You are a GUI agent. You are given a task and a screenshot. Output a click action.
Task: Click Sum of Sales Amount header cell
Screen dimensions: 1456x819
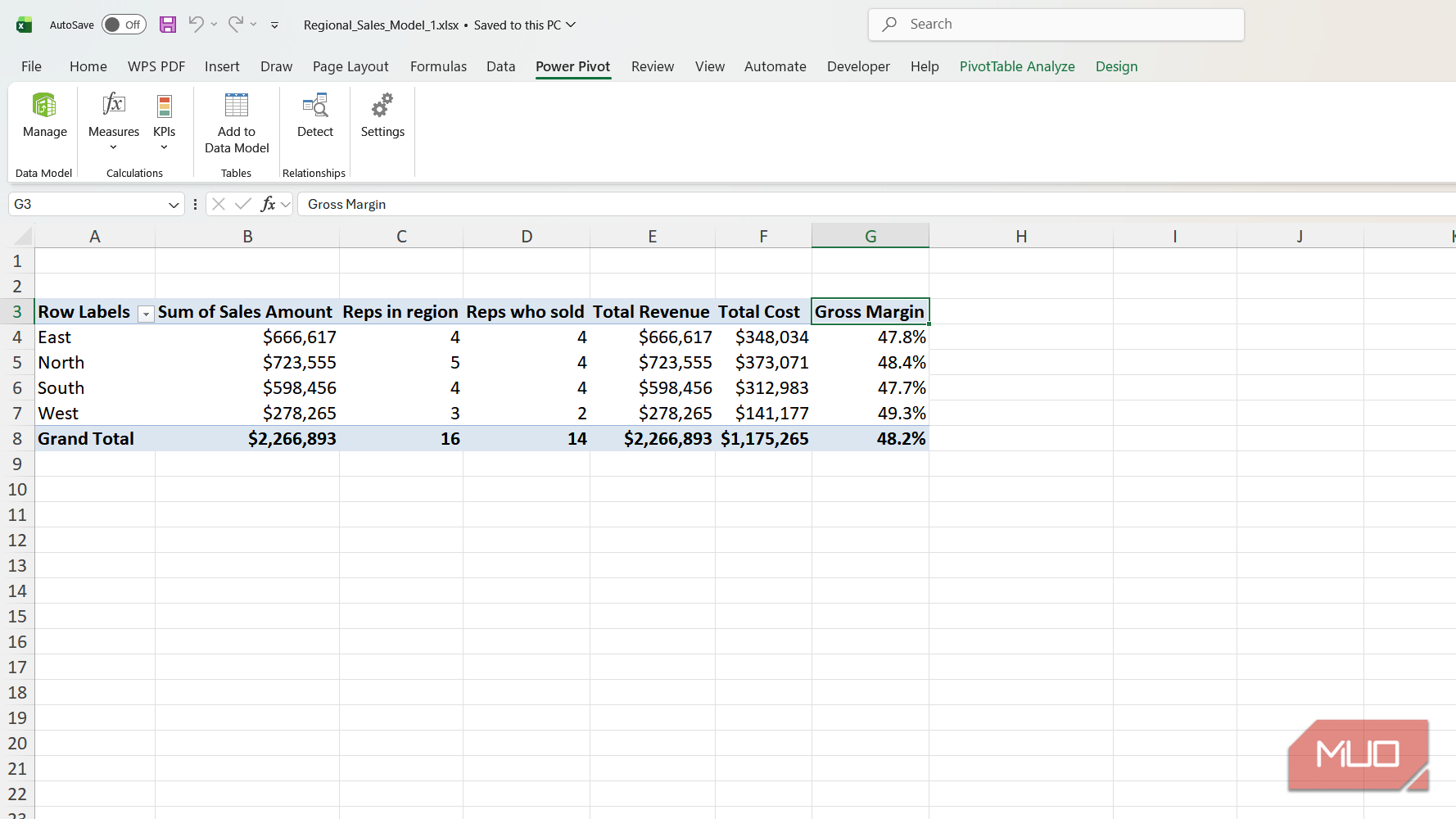pos(247,311)
